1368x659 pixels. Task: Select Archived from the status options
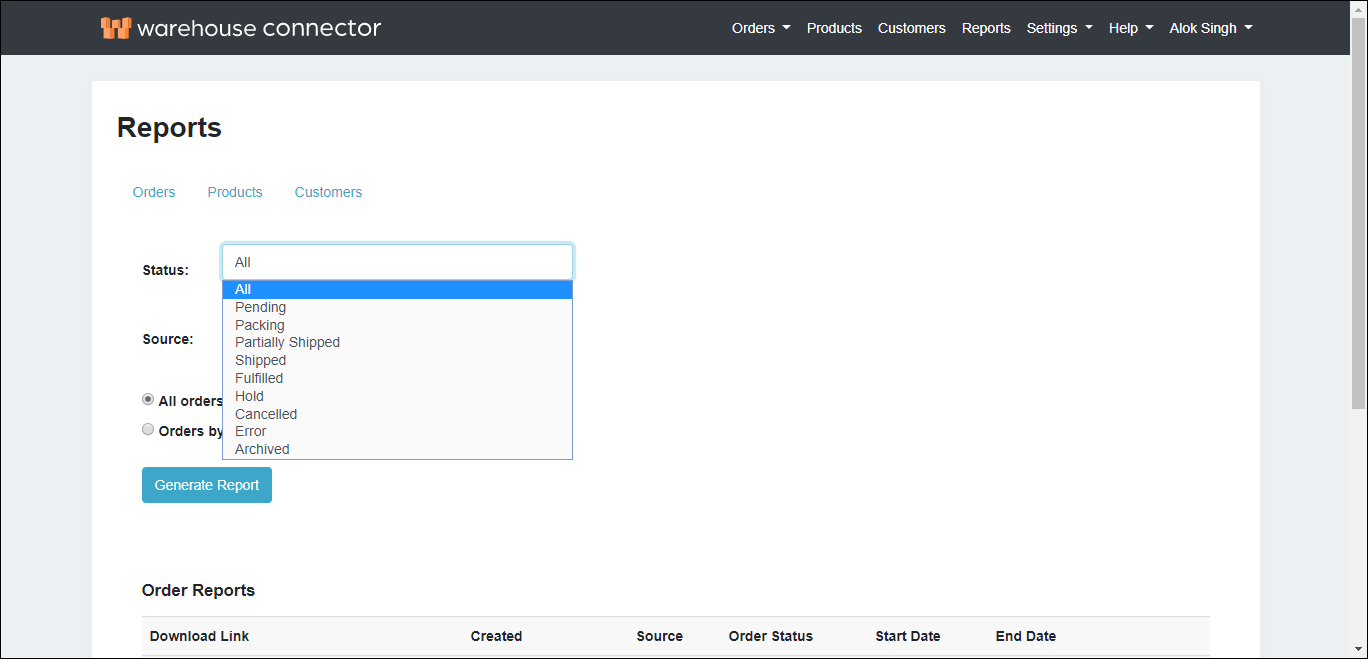[x=262, y=449]
